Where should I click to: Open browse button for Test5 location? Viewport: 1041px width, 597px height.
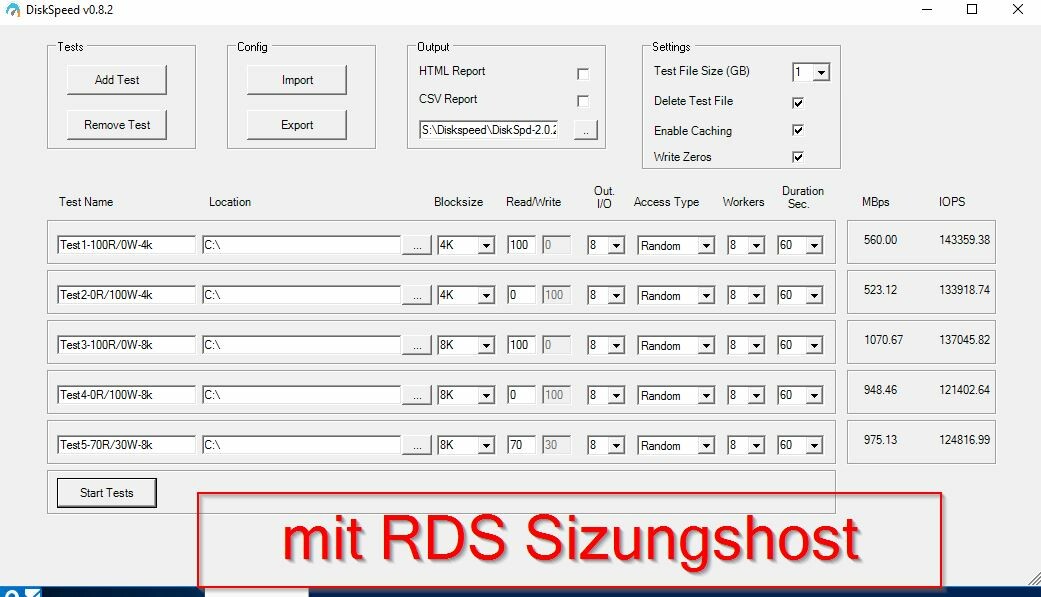point(417,446)
